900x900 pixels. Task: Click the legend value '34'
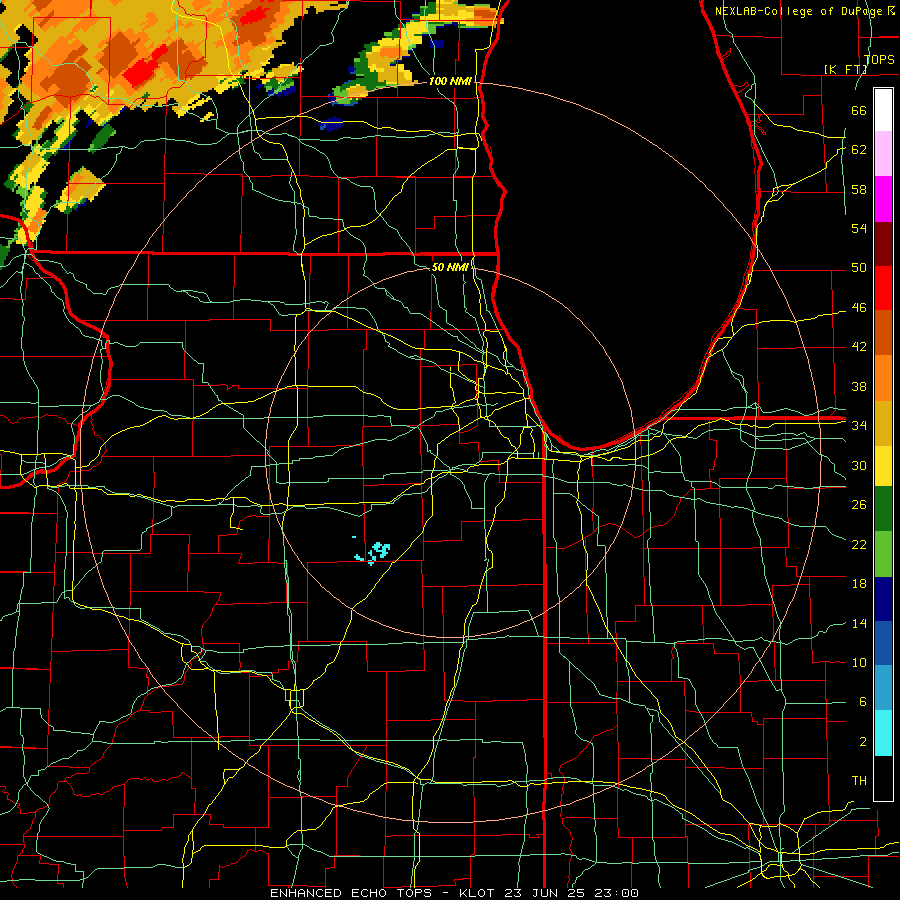[859, 425]
